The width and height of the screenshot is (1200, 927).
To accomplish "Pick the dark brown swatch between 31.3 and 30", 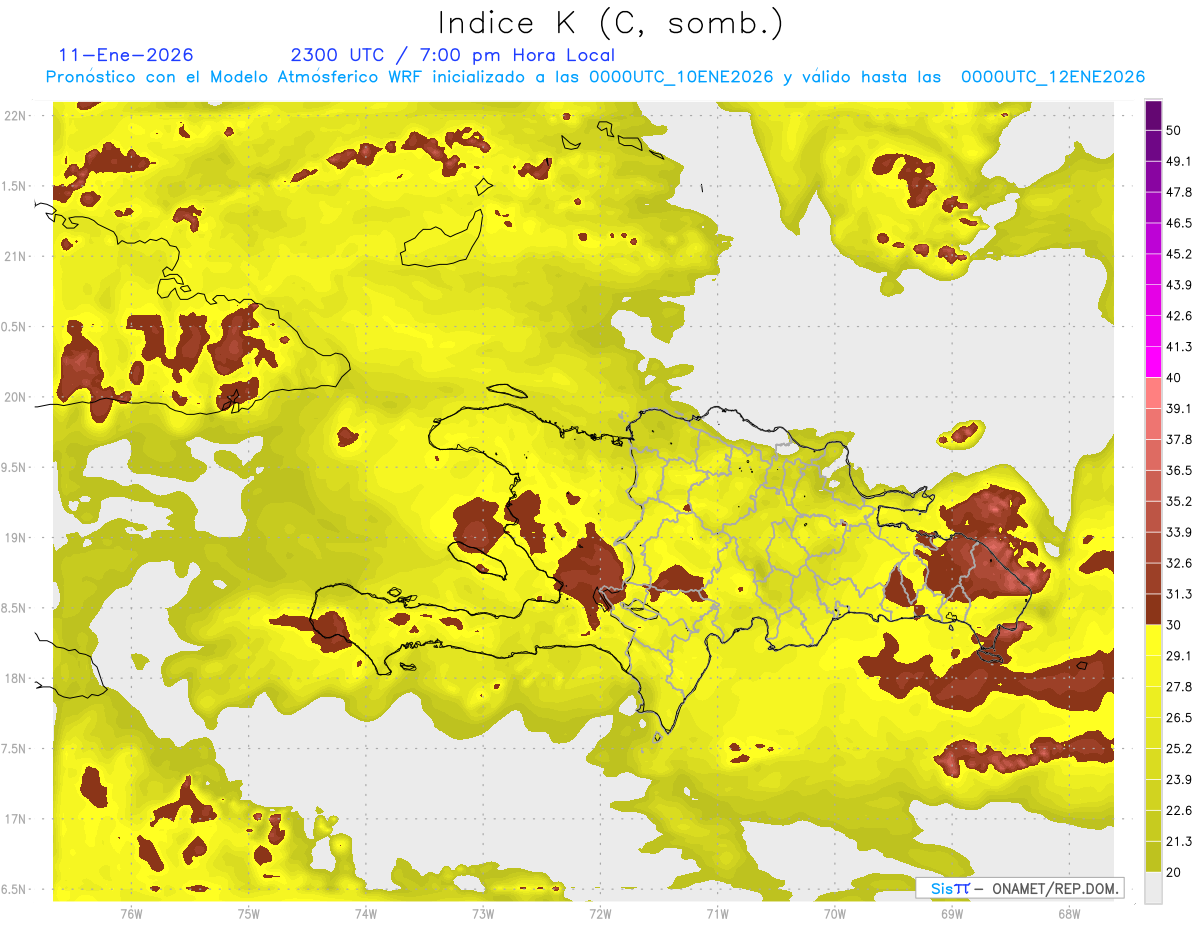I will (1153, 610).
